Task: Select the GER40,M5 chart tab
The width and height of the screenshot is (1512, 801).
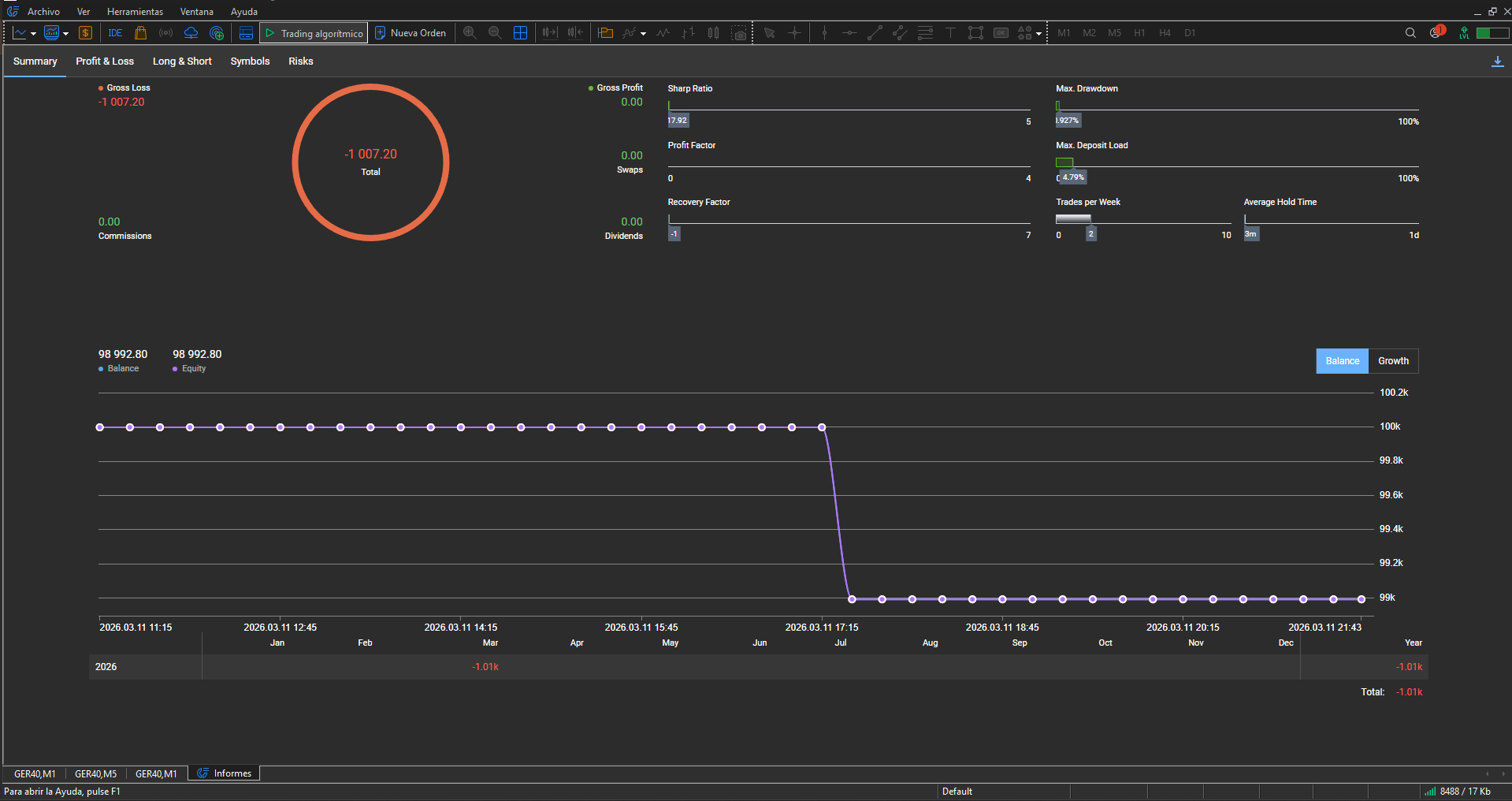Action: click(95, 774)
